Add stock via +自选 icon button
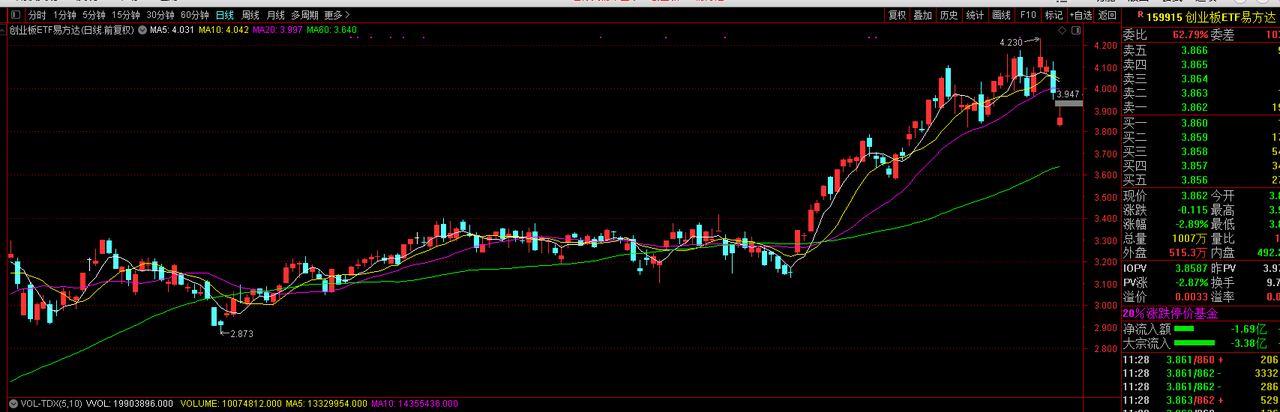The image size is (1280, 412). (1081, 15)
